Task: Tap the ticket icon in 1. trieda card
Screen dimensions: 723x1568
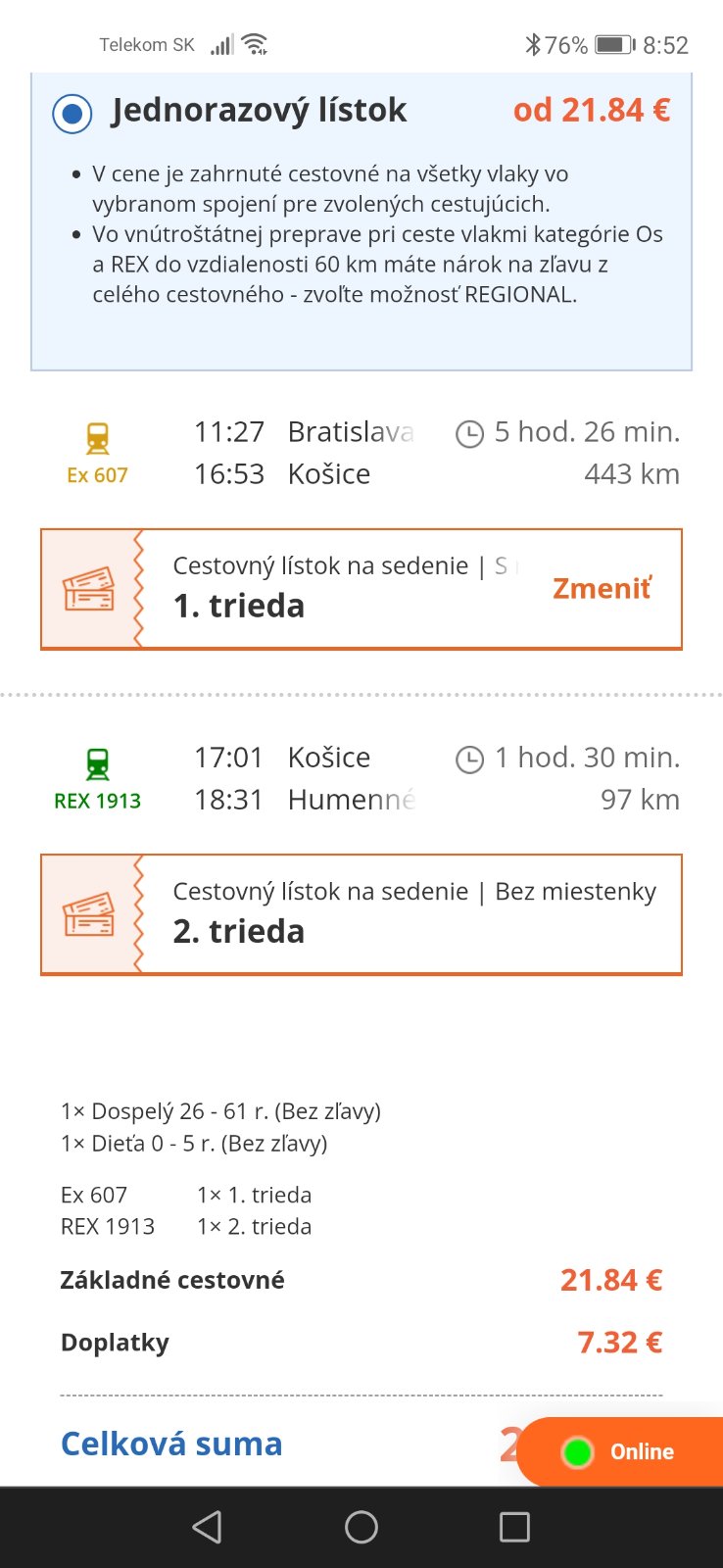Action: pyautogui.click(x=89, y=589)
